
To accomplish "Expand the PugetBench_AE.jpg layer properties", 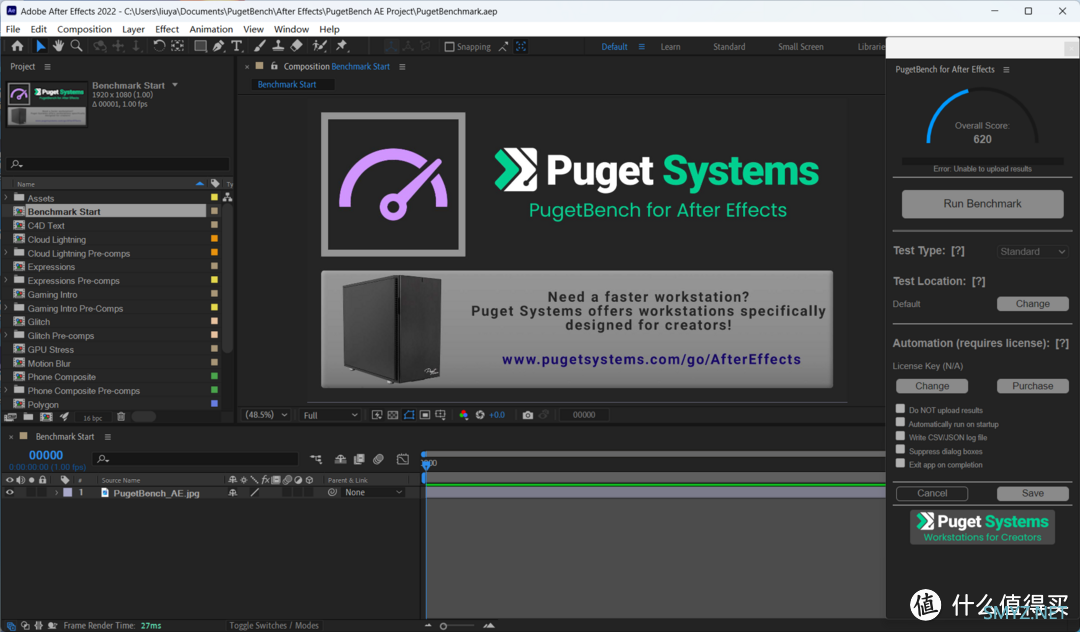I will point(56,493).
